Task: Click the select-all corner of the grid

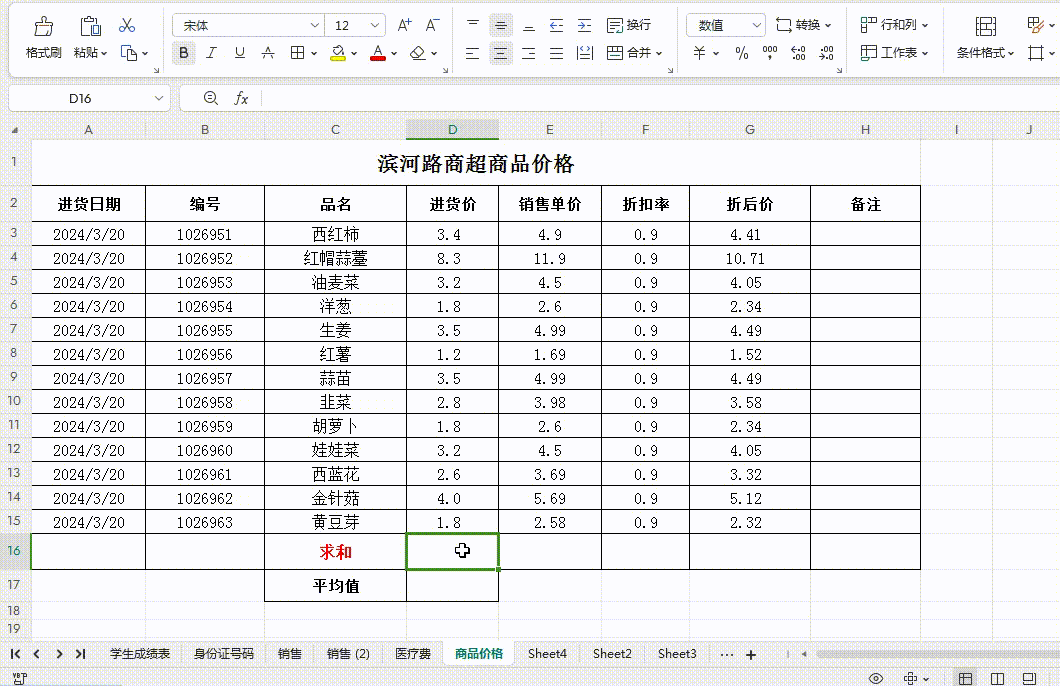Action: [15, 130]
